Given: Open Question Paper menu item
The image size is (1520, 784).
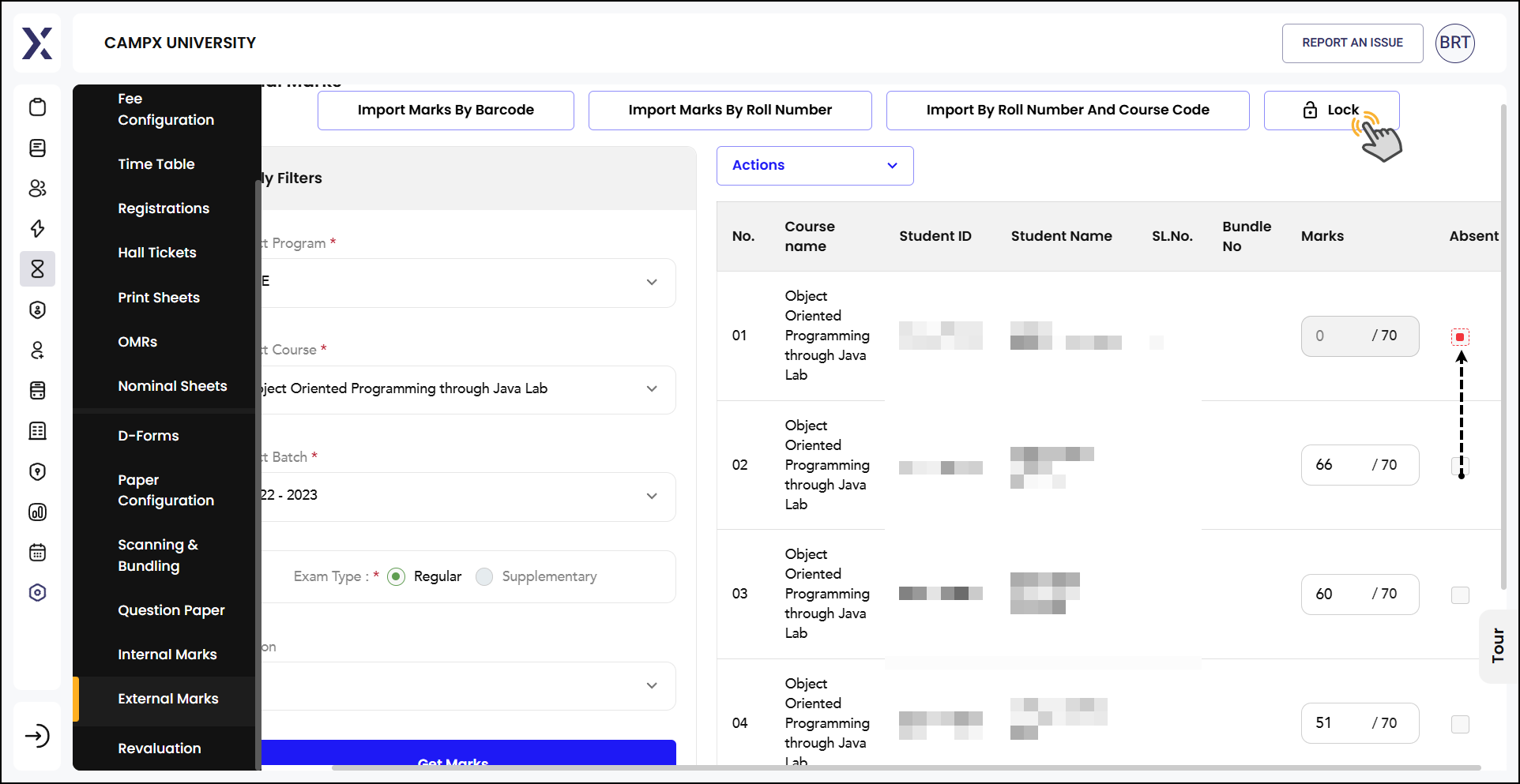Looking at the screenshot, I should [x=171, y=610].
